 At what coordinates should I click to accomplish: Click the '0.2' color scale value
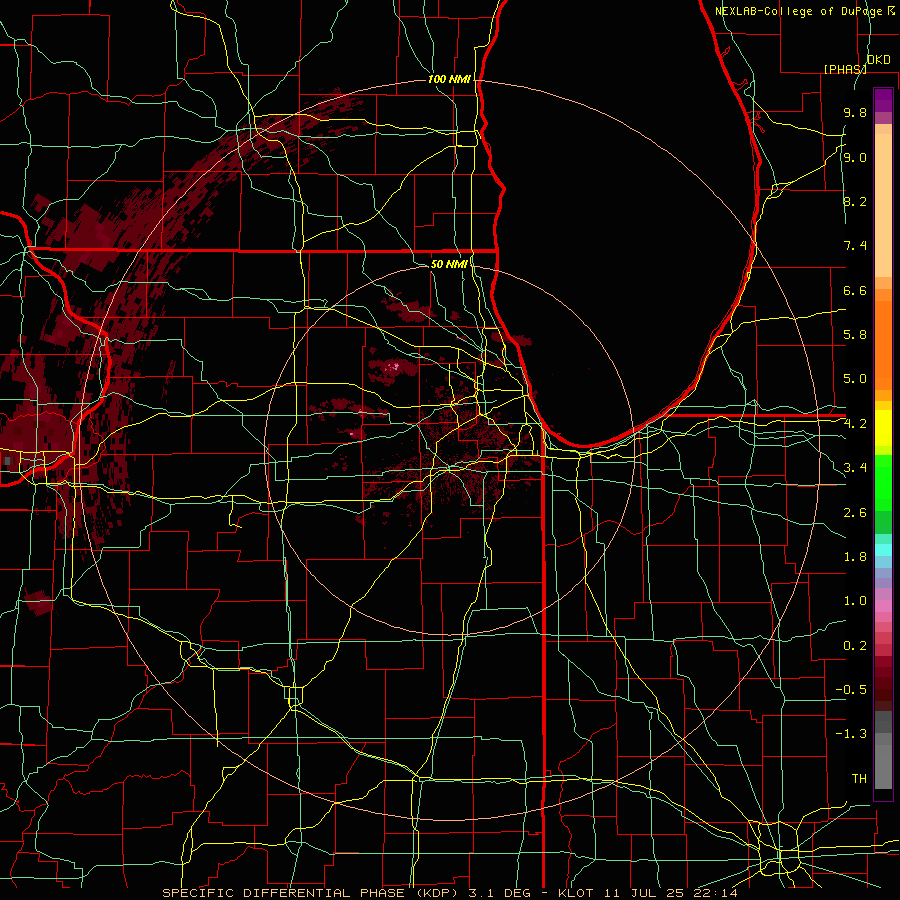click(855, 646)
